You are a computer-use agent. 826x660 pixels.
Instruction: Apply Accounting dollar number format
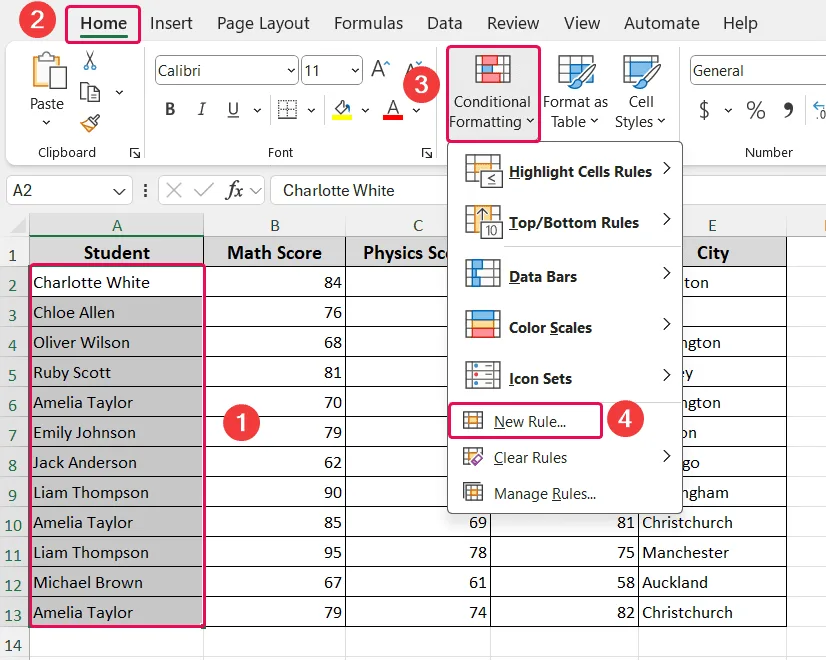coord(704,110)
